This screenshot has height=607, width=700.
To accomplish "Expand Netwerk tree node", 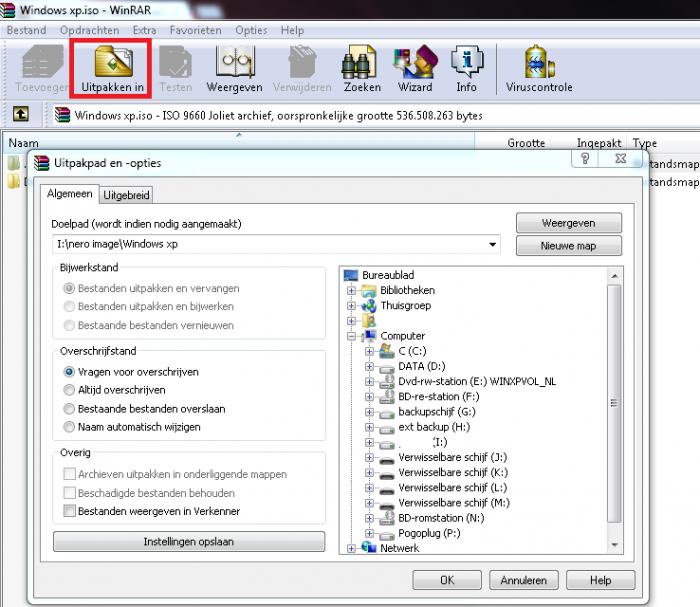I will coord(351,549).
